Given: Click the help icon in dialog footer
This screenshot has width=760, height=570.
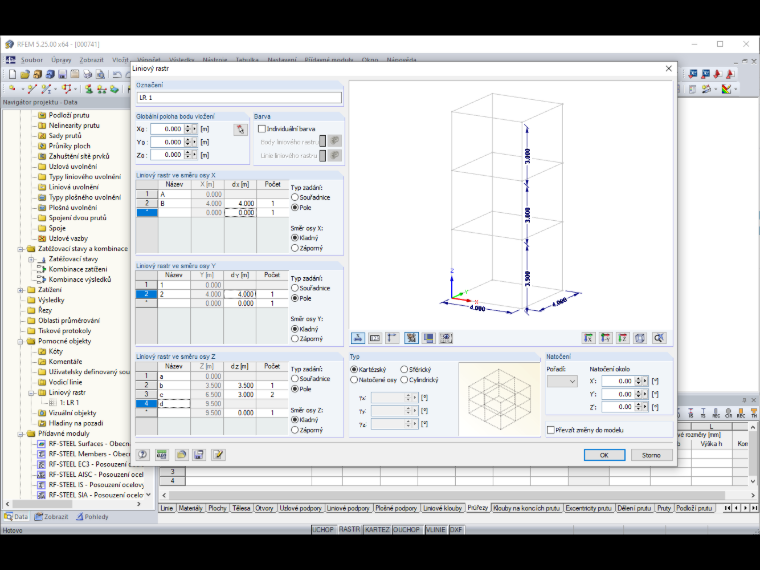Looking at the screenshot, I should (142, 455).
